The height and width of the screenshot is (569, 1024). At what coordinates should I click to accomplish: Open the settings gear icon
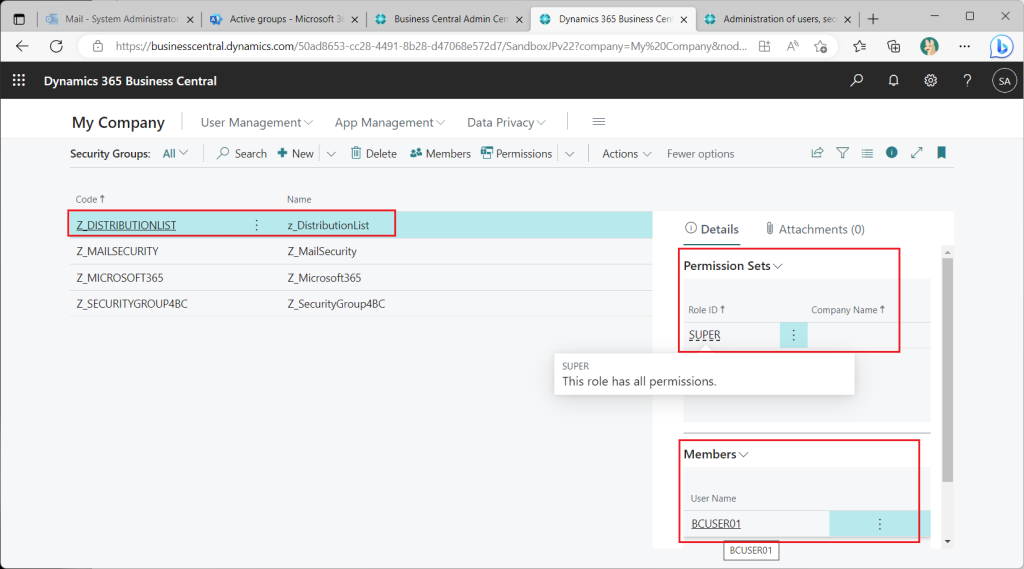click(x=930, y=81)
